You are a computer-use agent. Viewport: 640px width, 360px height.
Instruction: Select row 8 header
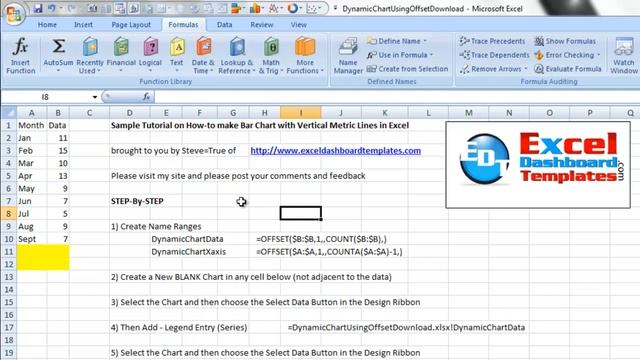(x=8, y=213)
